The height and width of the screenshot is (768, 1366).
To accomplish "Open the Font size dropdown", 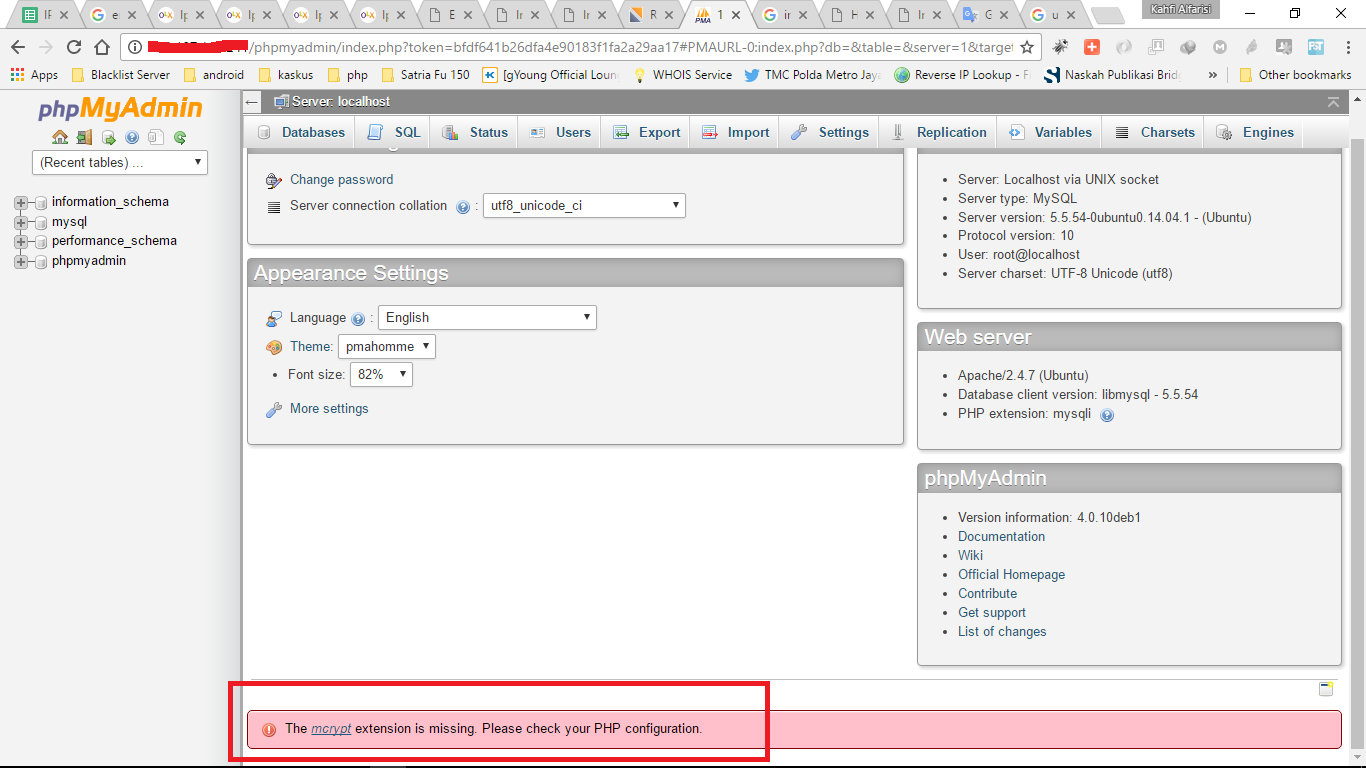I will 380,374.
